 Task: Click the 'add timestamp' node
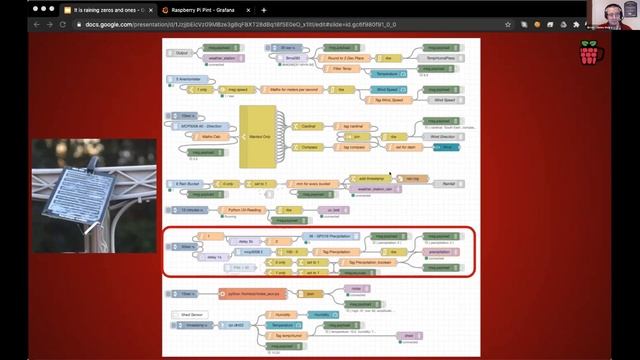point(370,179)
